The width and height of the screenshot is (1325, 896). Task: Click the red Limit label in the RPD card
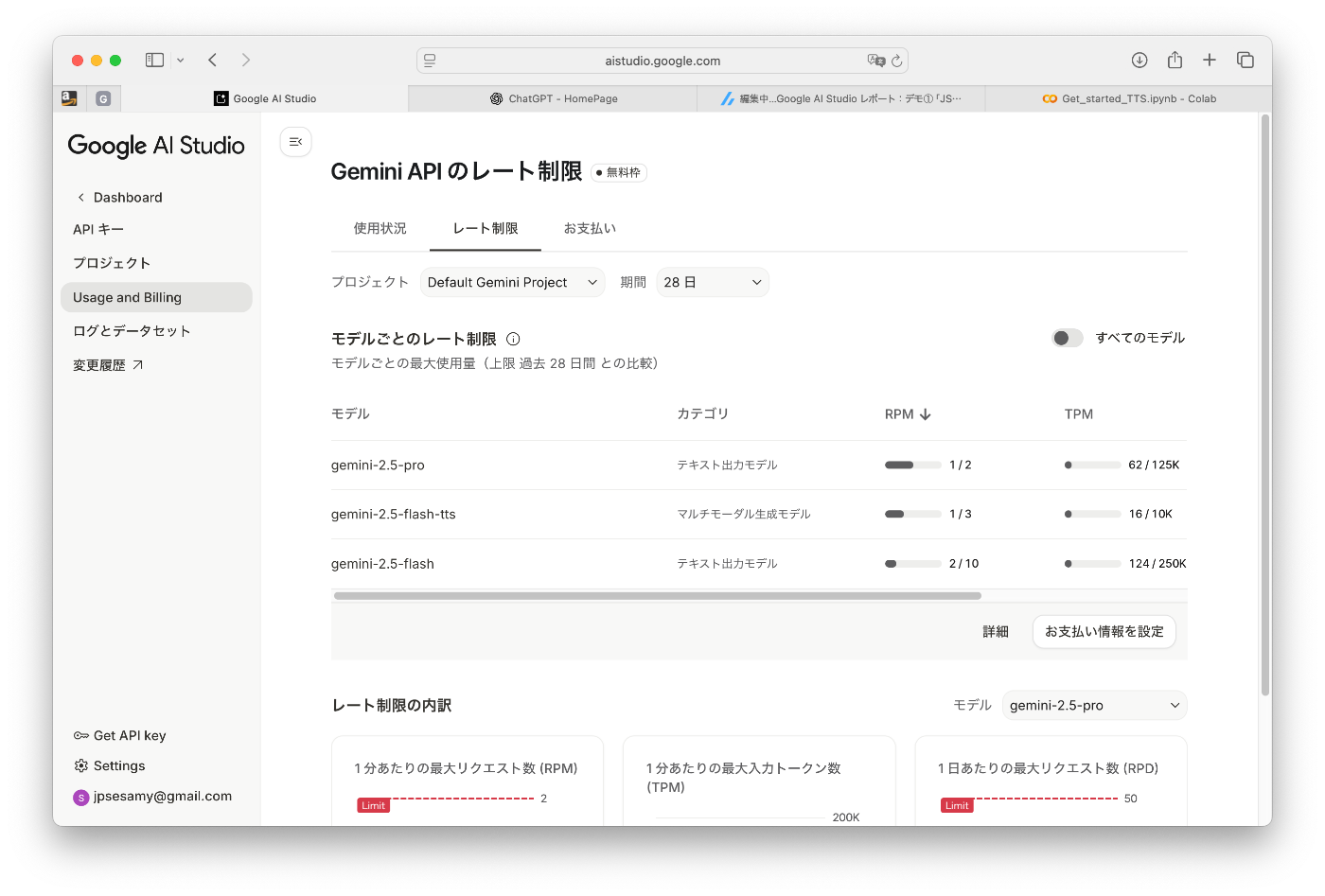[x=958, y=806]
